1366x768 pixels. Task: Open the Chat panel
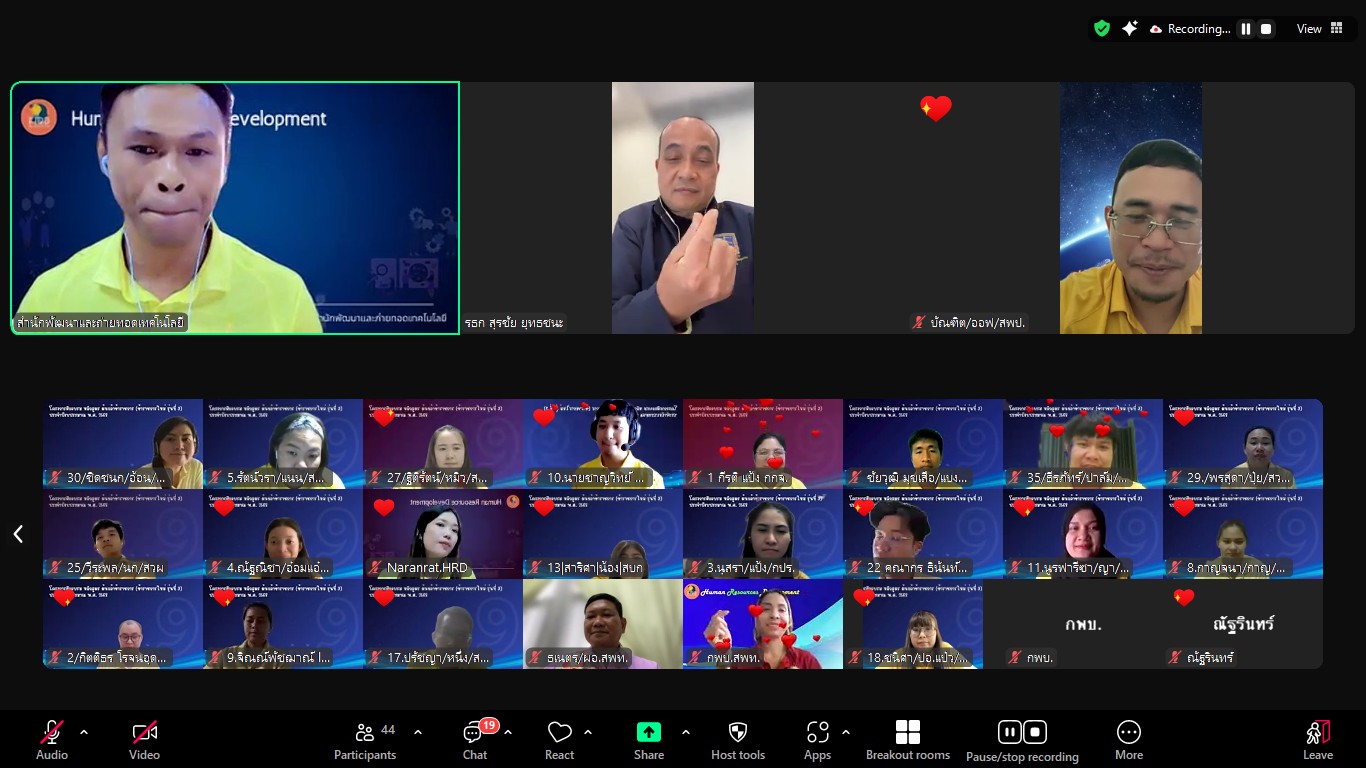[475, 740]
